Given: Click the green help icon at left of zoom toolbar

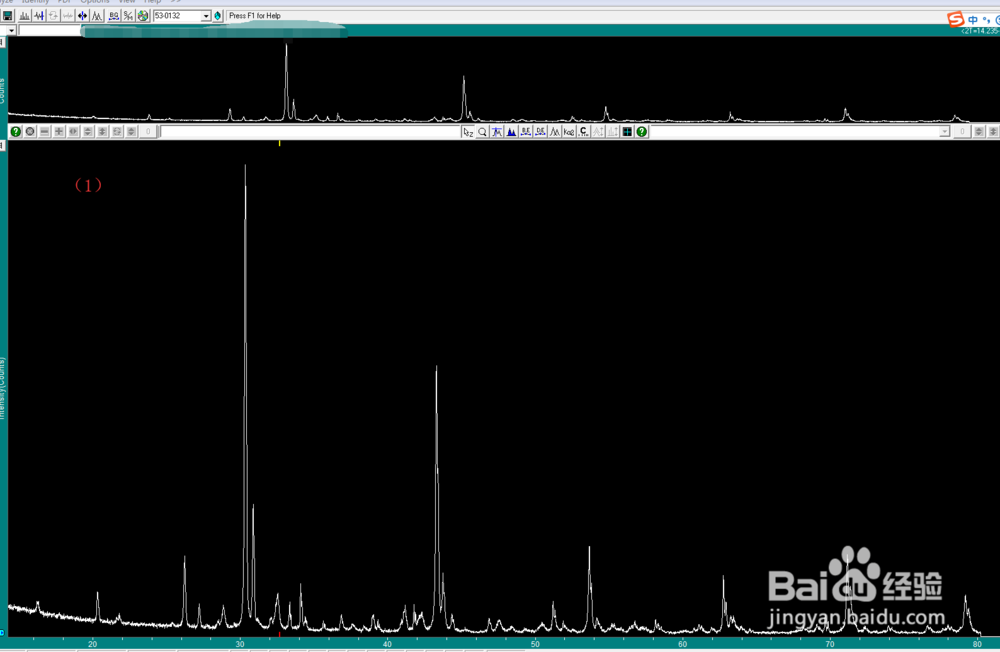Looking at the screenshot, I should 15,131.
